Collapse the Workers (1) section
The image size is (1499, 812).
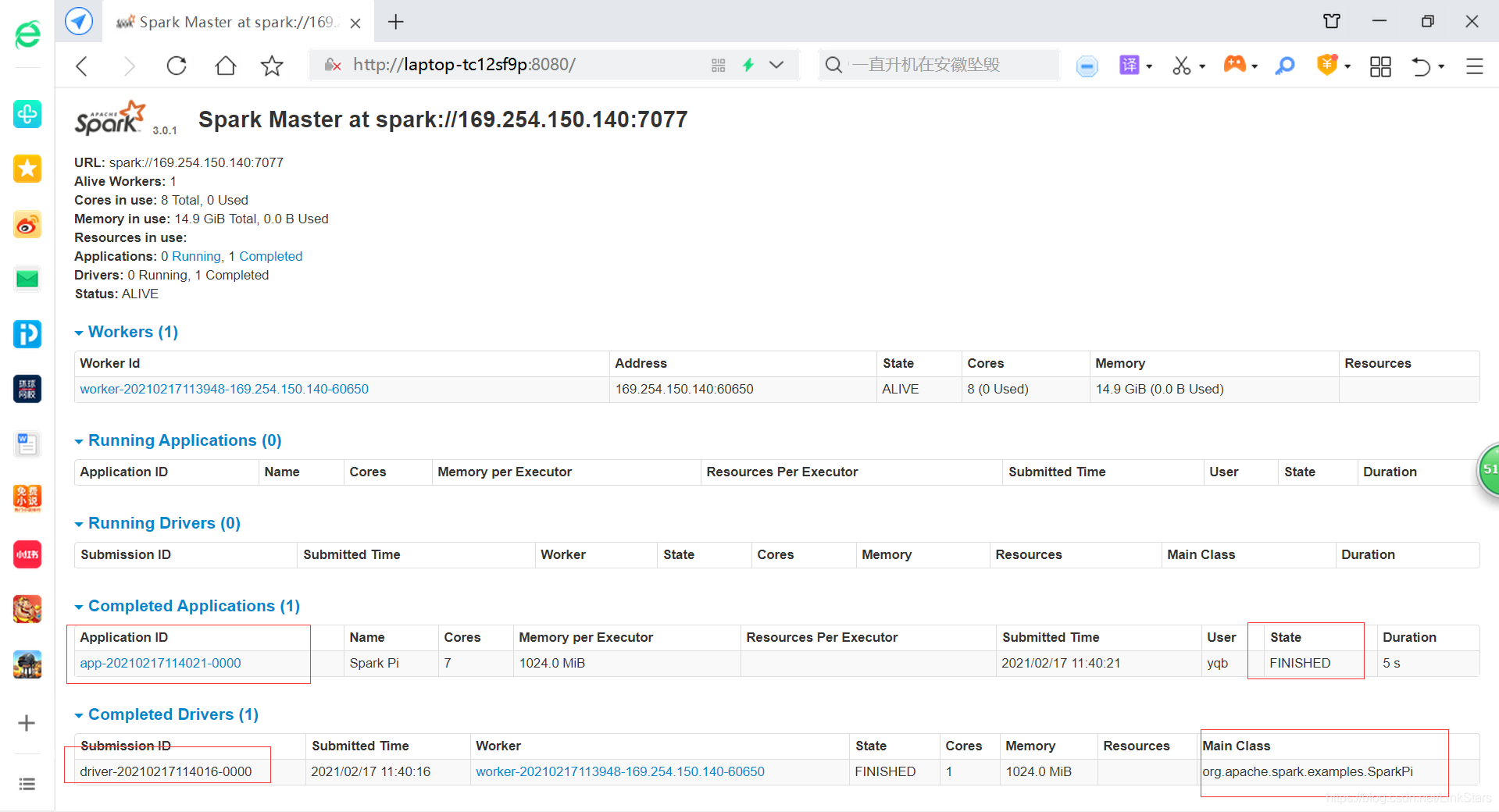pyautogui.click(x=126, y=332)
